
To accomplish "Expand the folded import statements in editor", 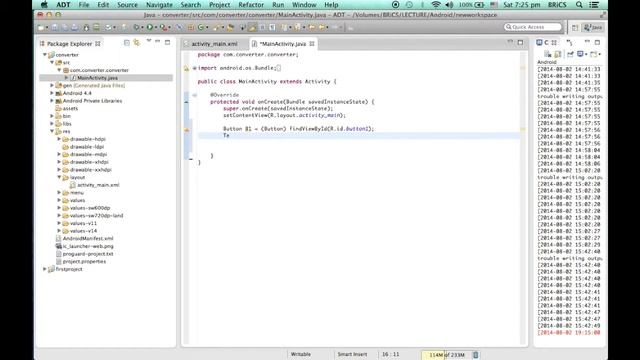I will pyautogui.click(x=194, y=68).
